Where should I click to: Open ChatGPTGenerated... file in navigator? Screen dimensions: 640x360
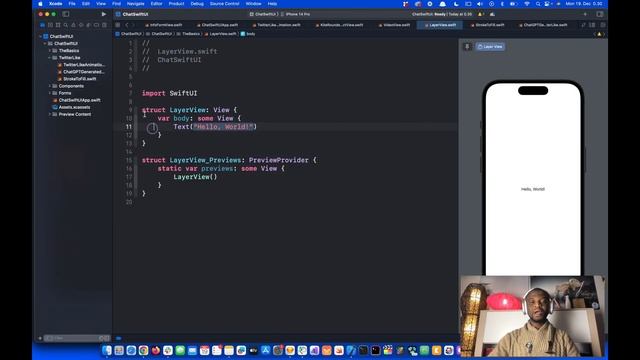[x=81, y=72]
